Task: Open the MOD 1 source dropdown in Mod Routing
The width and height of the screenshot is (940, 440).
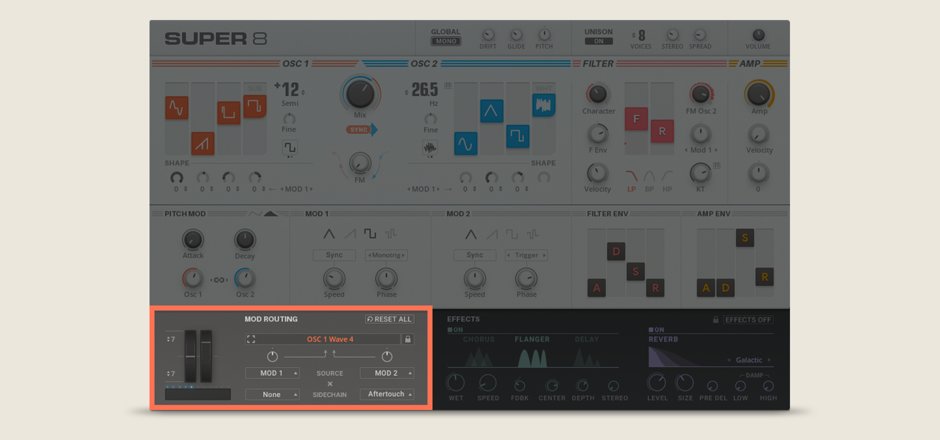Action: [272, 373]
